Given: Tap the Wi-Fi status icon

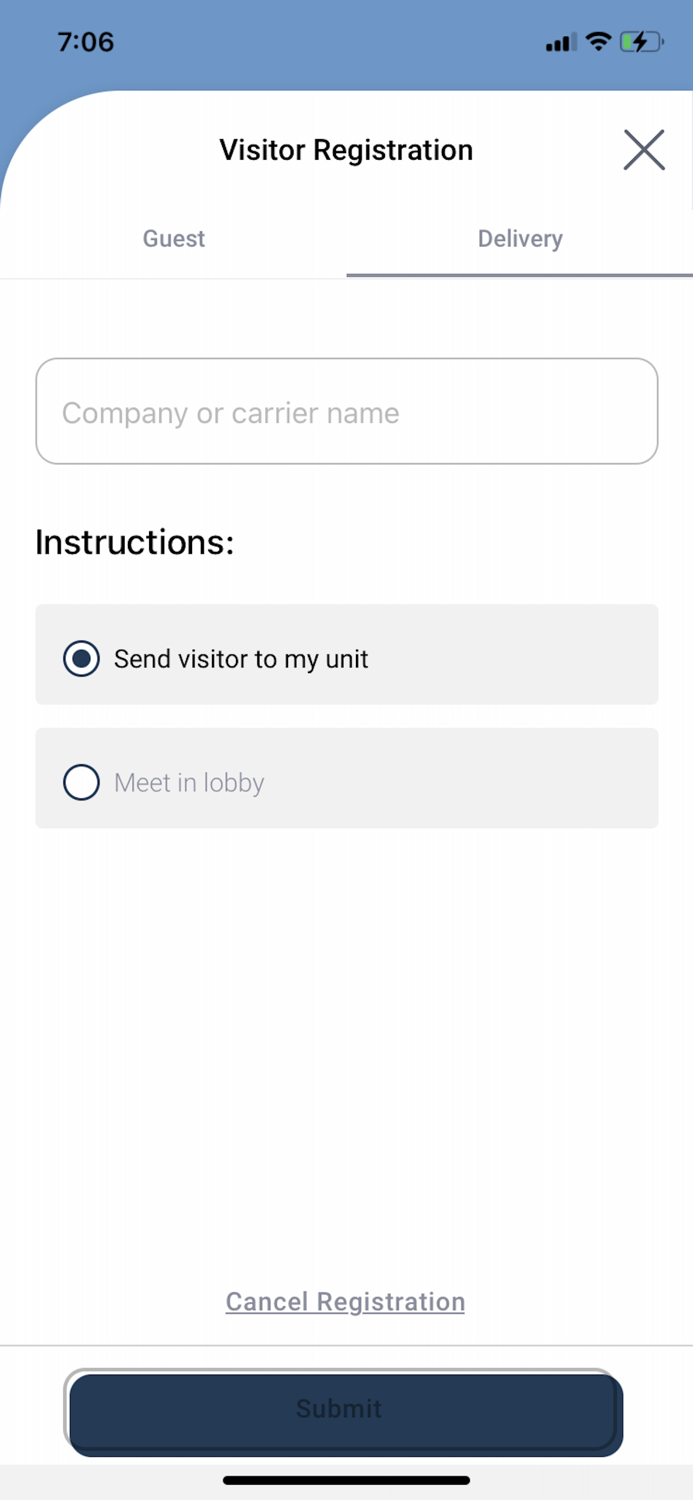Looking at the screenshot, I should (598, 42).
